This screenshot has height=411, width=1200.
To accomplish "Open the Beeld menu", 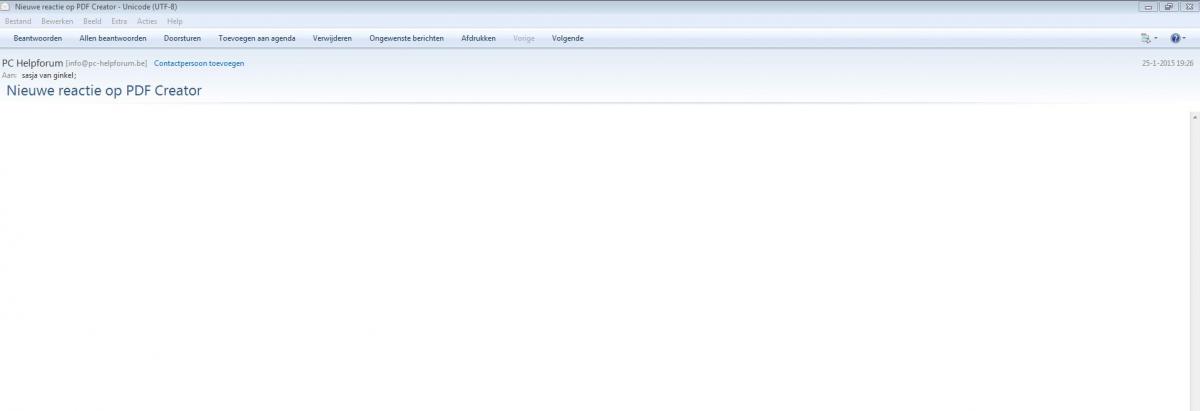I will click(x=92, y=21).
